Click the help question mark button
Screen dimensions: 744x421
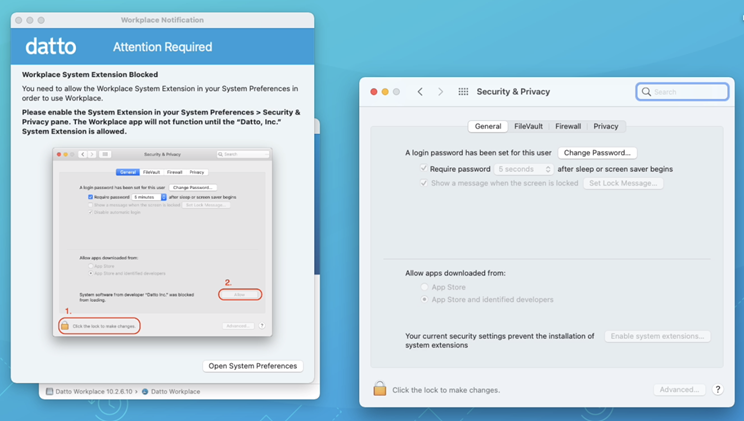click(718, 389)
